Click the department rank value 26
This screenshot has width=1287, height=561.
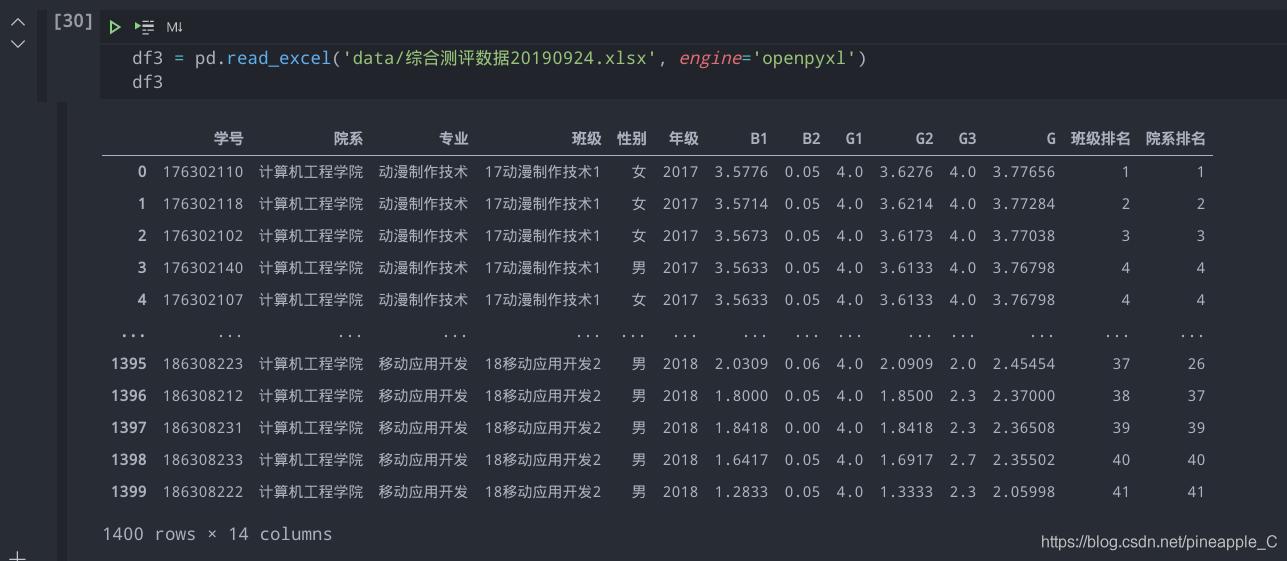tap(1196, 364)
